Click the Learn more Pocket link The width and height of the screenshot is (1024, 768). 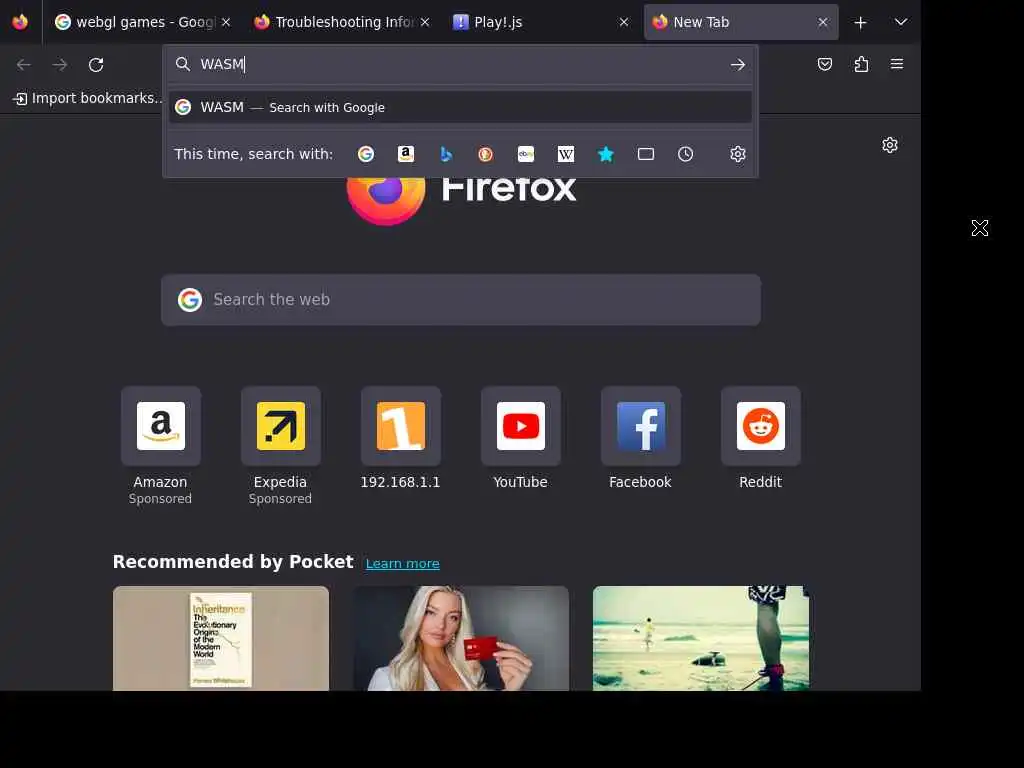tap(402, 564)
